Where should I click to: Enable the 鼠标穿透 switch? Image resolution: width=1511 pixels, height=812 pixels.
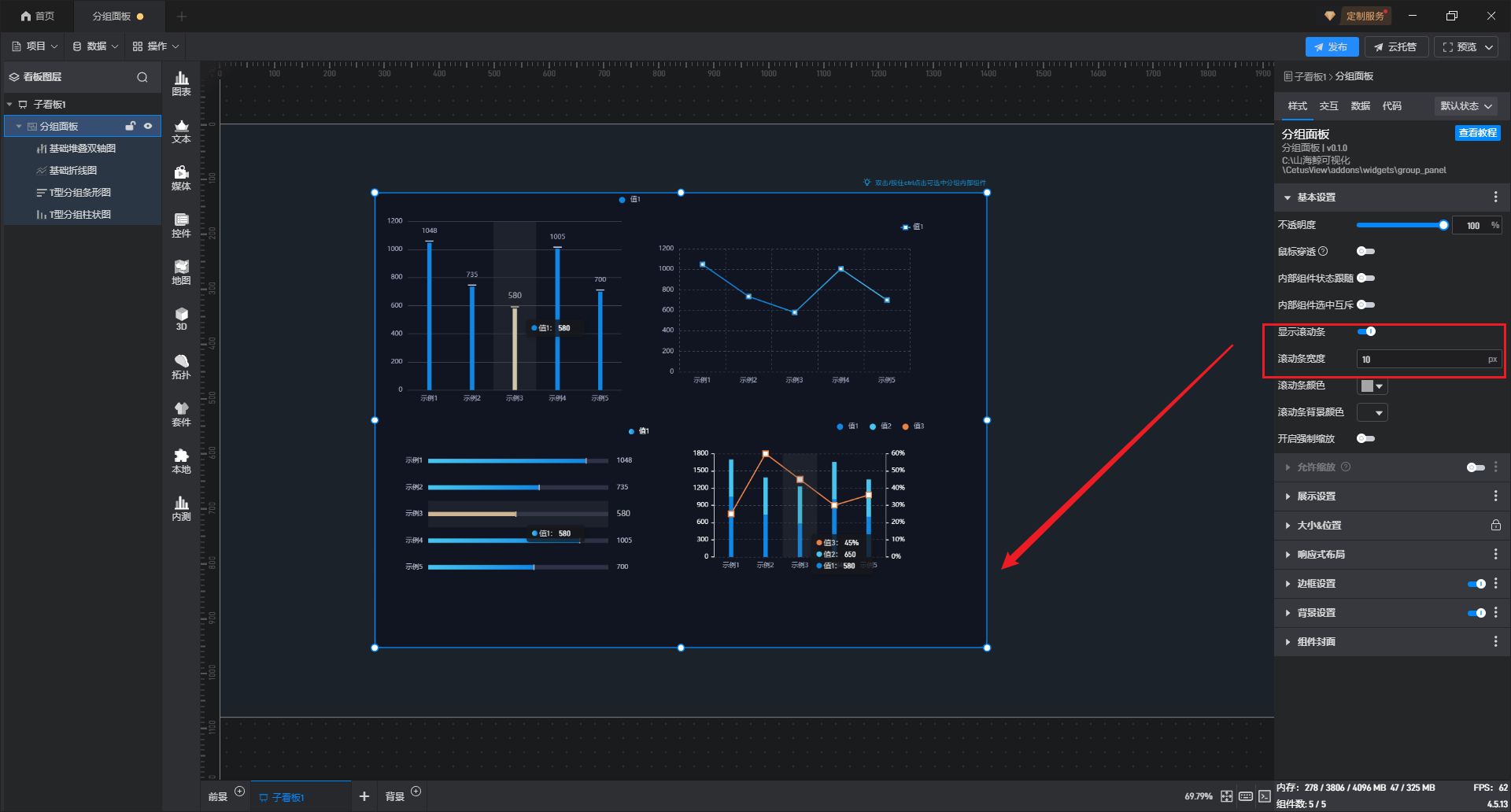click(x=1365, y=251)
